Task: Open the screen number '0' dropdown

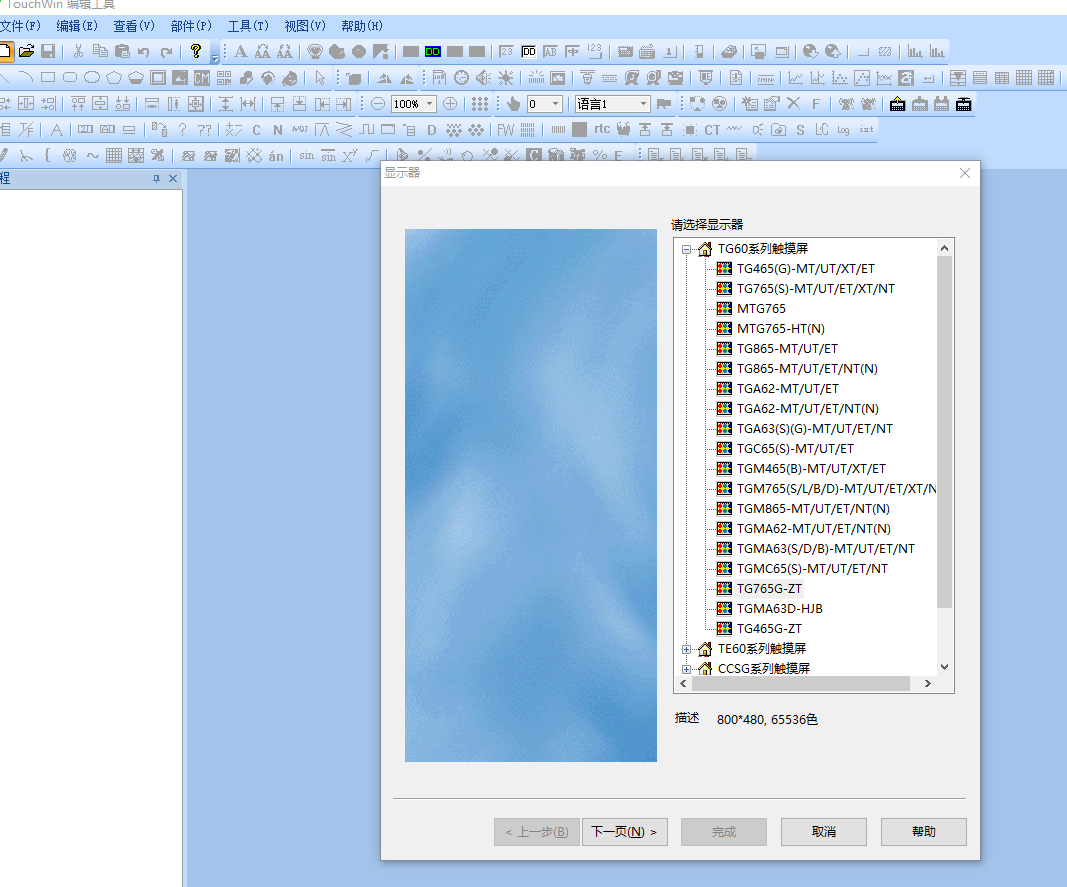Action: [x=556, y=104]
